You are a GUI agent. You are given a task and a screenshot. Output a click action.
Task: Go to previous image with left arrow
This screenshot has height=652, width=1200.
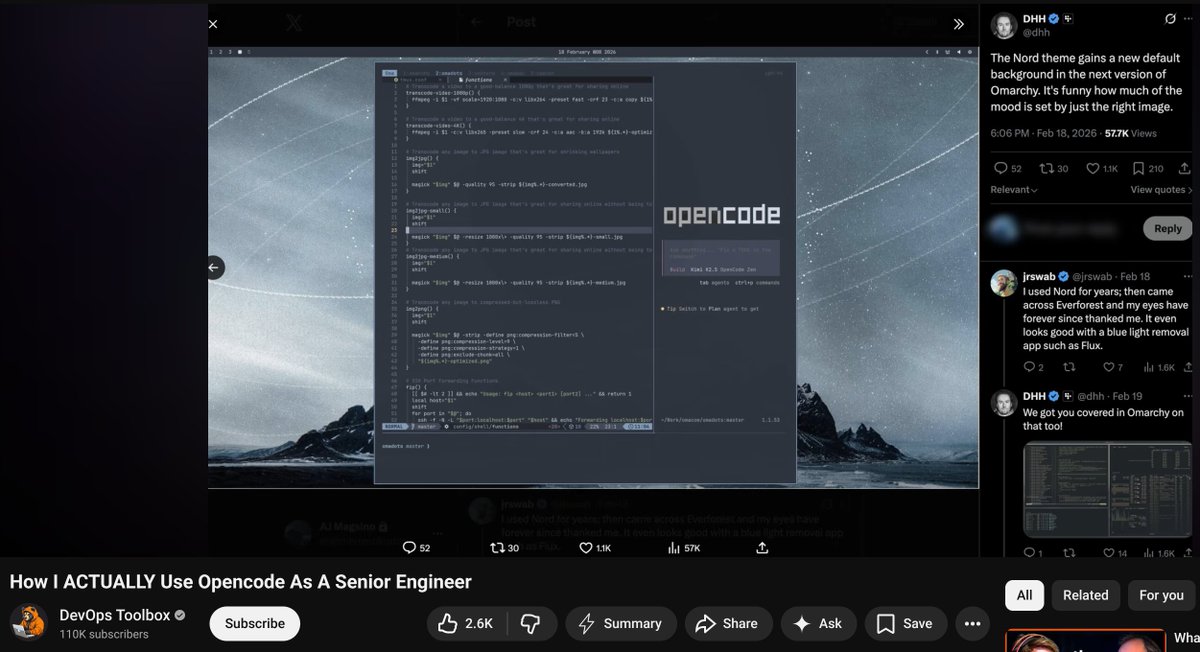(215, 267)
